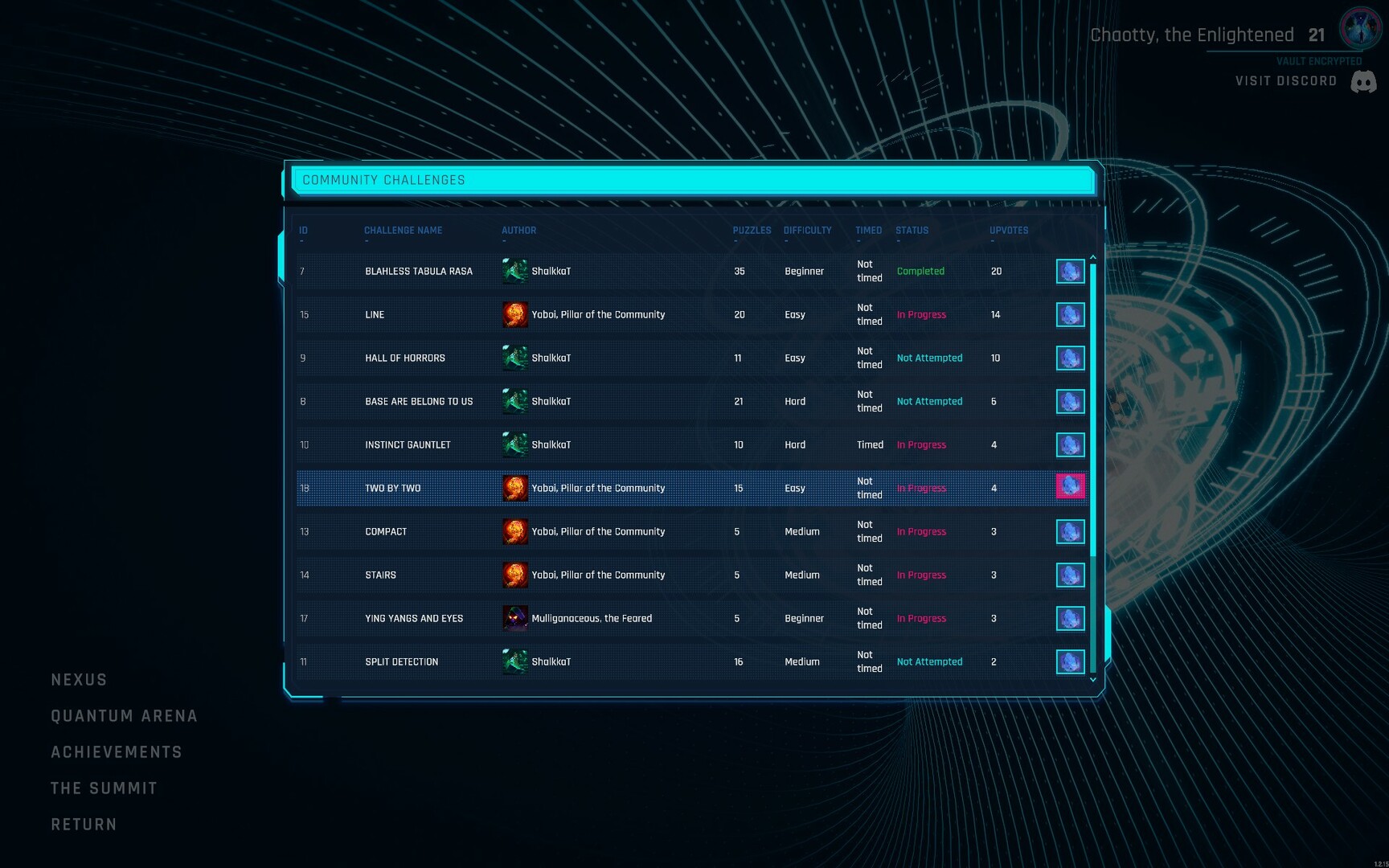Click Mulliganaceous's avatar on YING YANGS AND EYES
This screenshot has height=868, width=1389.
click(x=514, y=618)
